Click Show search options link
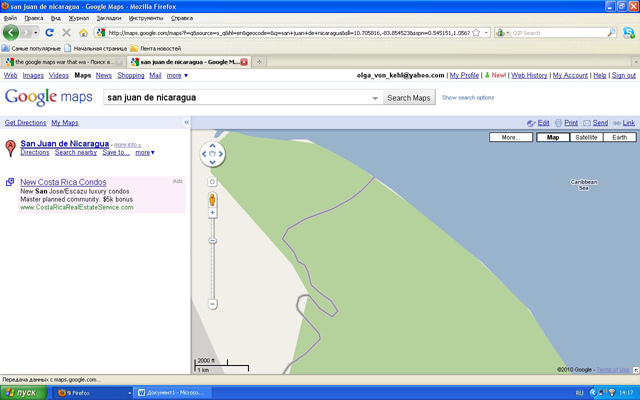Viewport: 640px width, 400px height. click(x=468, y=98)
